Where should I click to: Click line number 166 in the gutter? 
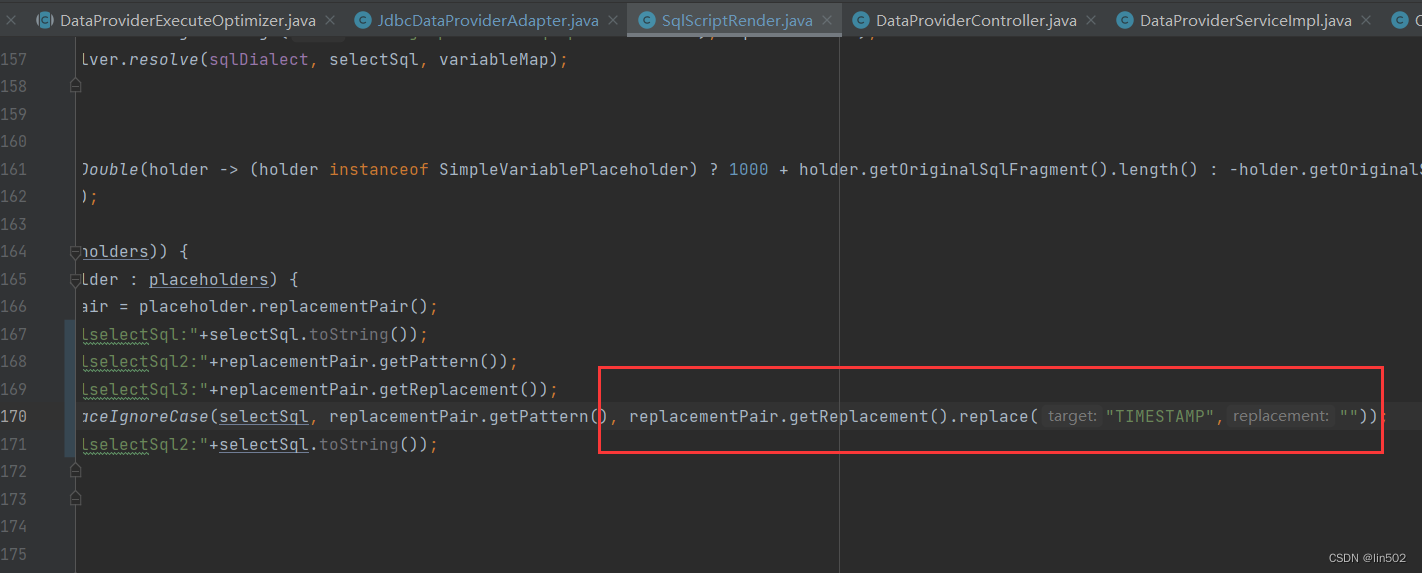[14, 306]
